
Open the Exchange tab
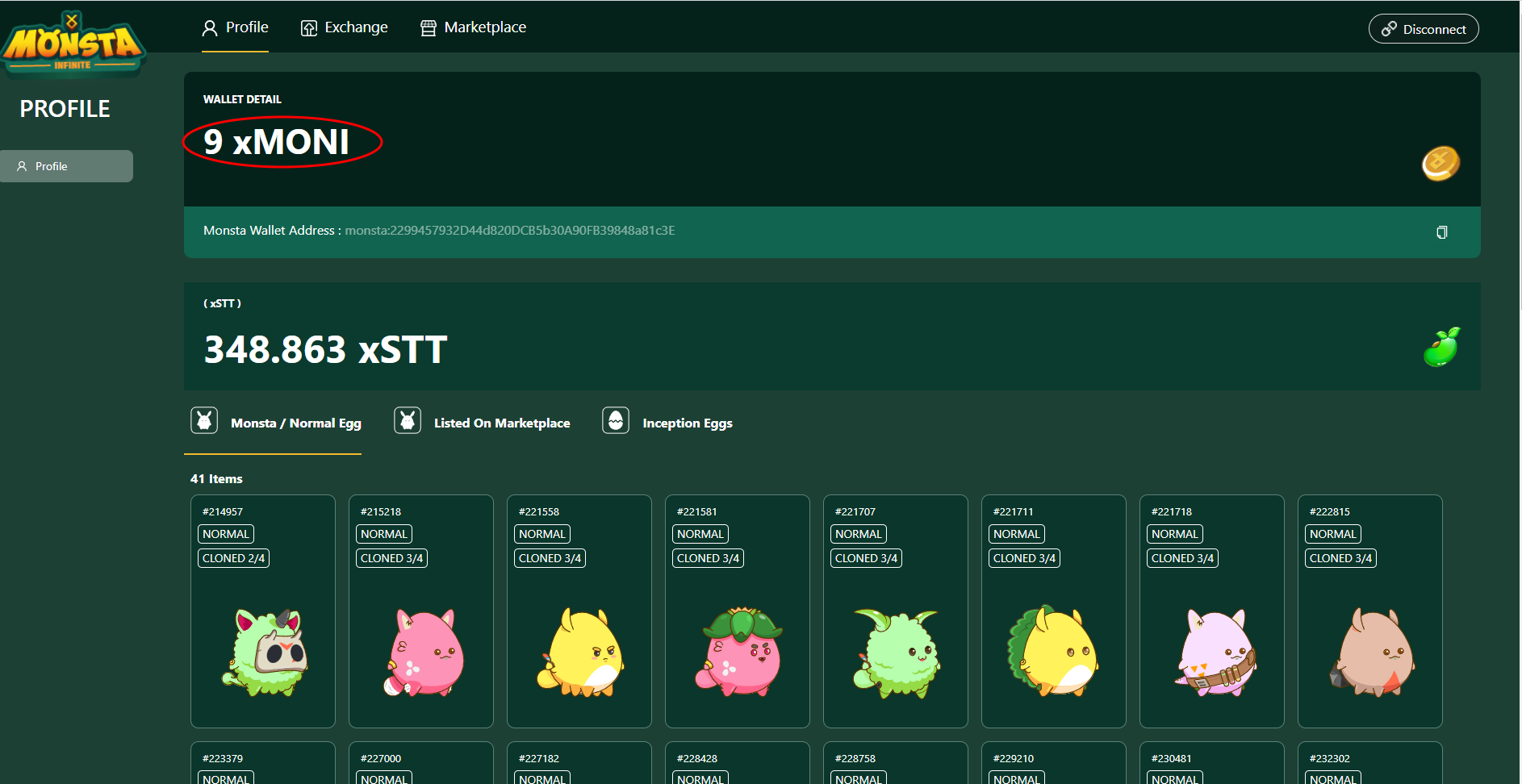click(x=345, y=27)
